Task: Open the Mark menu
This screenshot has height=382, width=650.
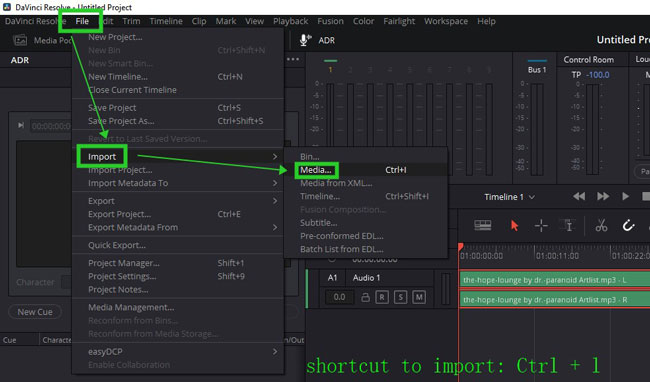Action: [226, 21]
